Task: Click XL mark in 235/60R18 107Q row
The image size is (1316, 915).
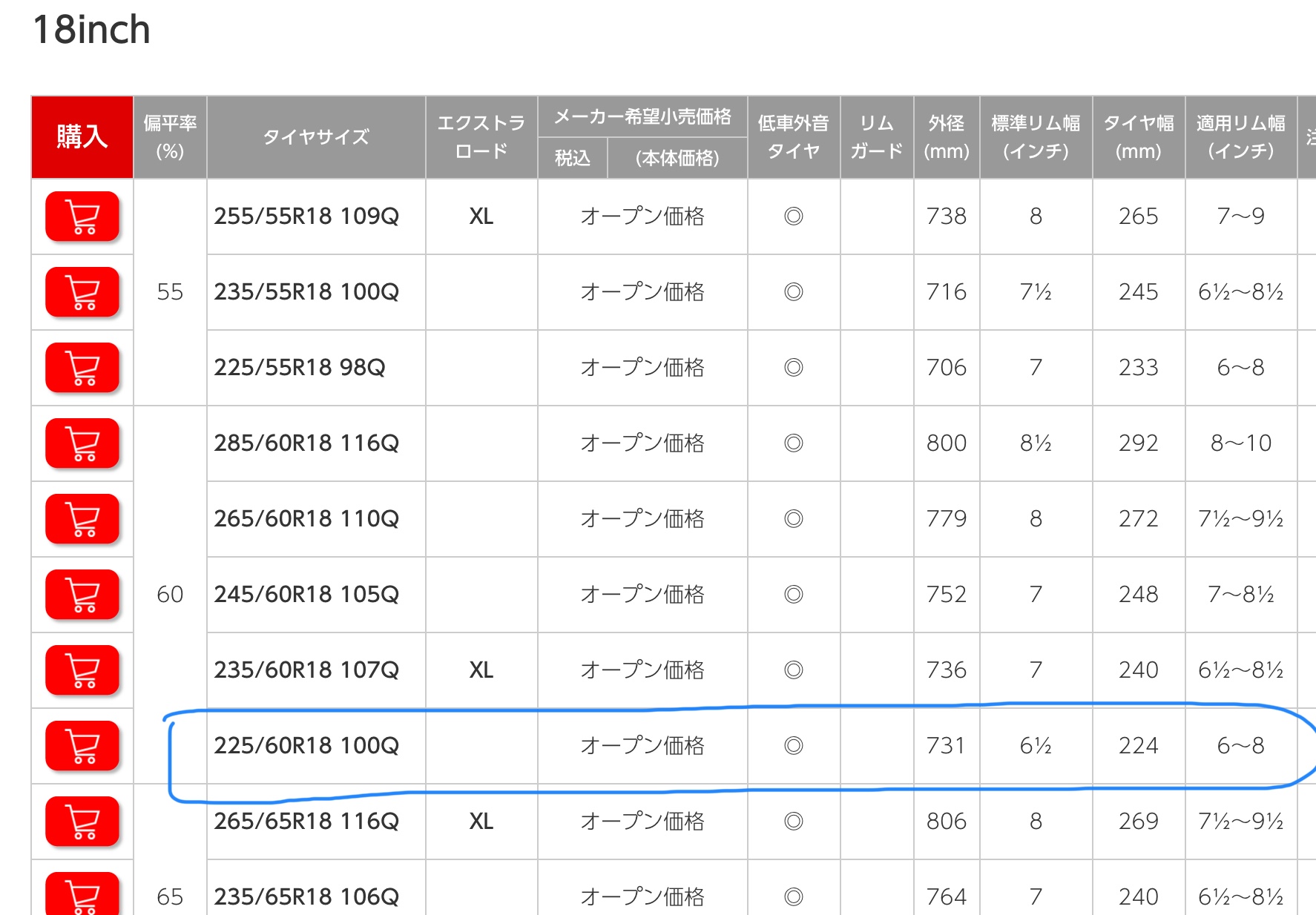Action: pos(481,670)
